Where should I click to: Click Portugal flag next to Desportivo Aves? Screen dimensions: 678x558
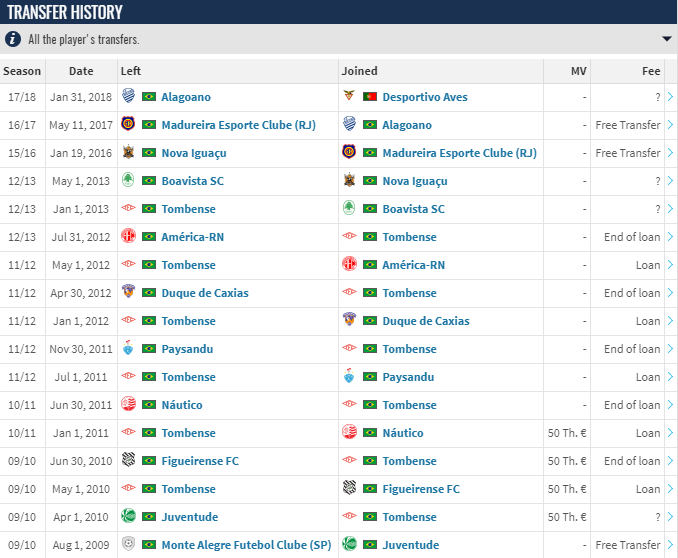click(370, 96)
